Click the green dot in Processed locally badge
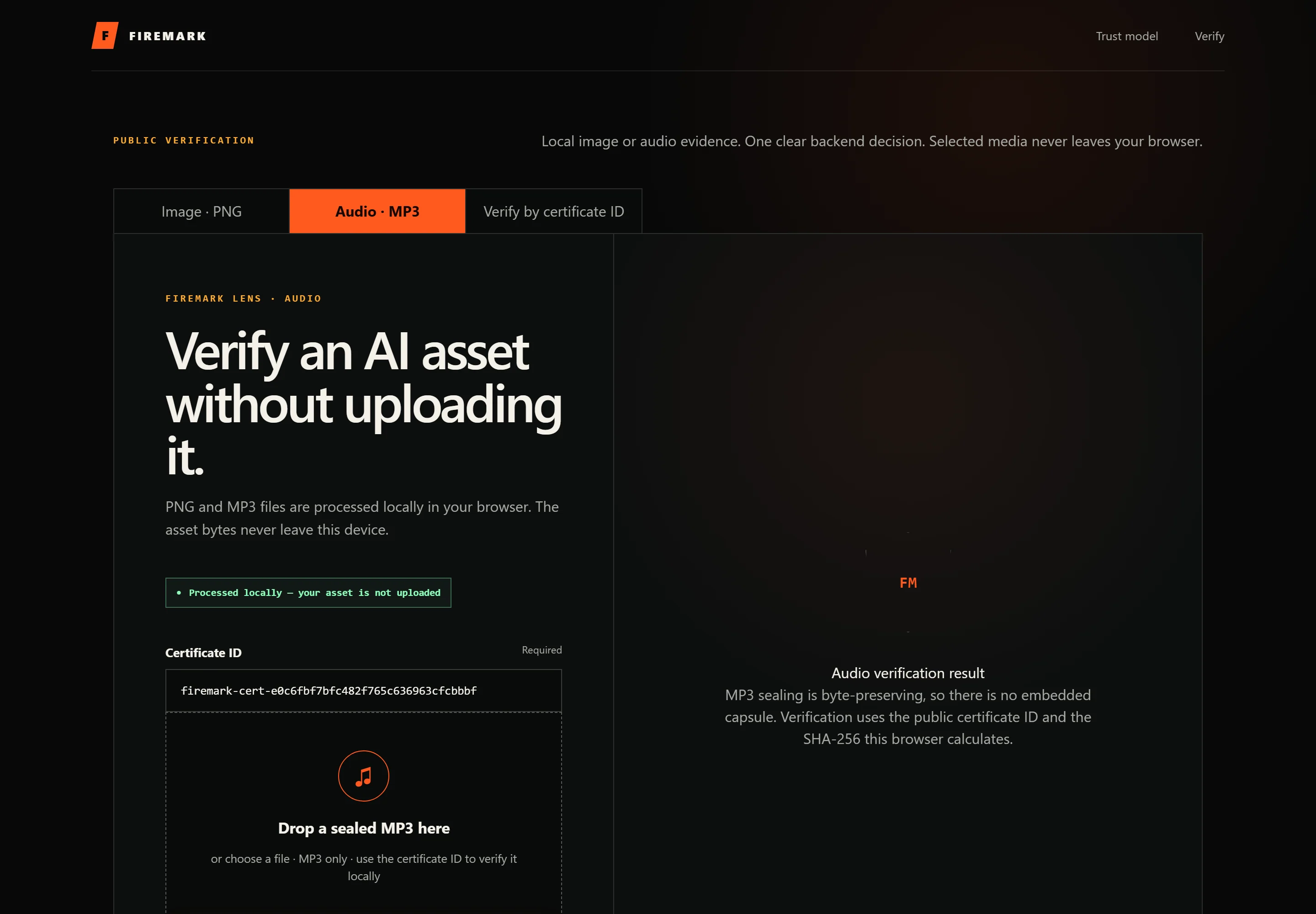1316x914 pixels. click(x=179, y=593)
